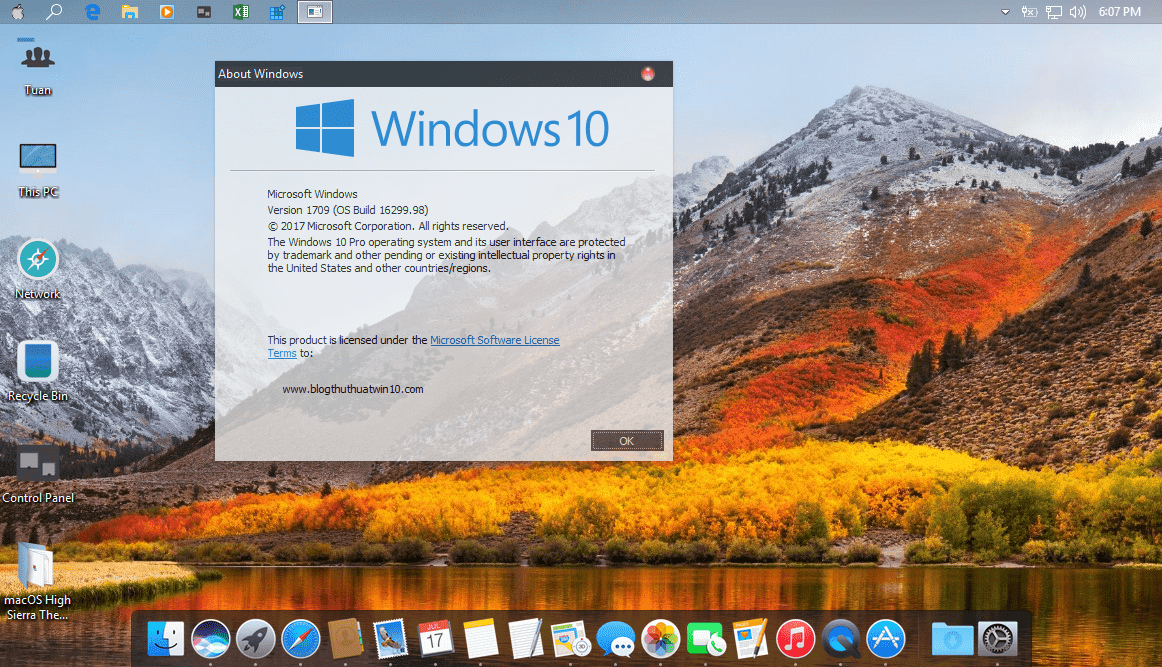Open QuickTime Player in the dock
The image size is (1162, 667).
click(x=840, y=639)
